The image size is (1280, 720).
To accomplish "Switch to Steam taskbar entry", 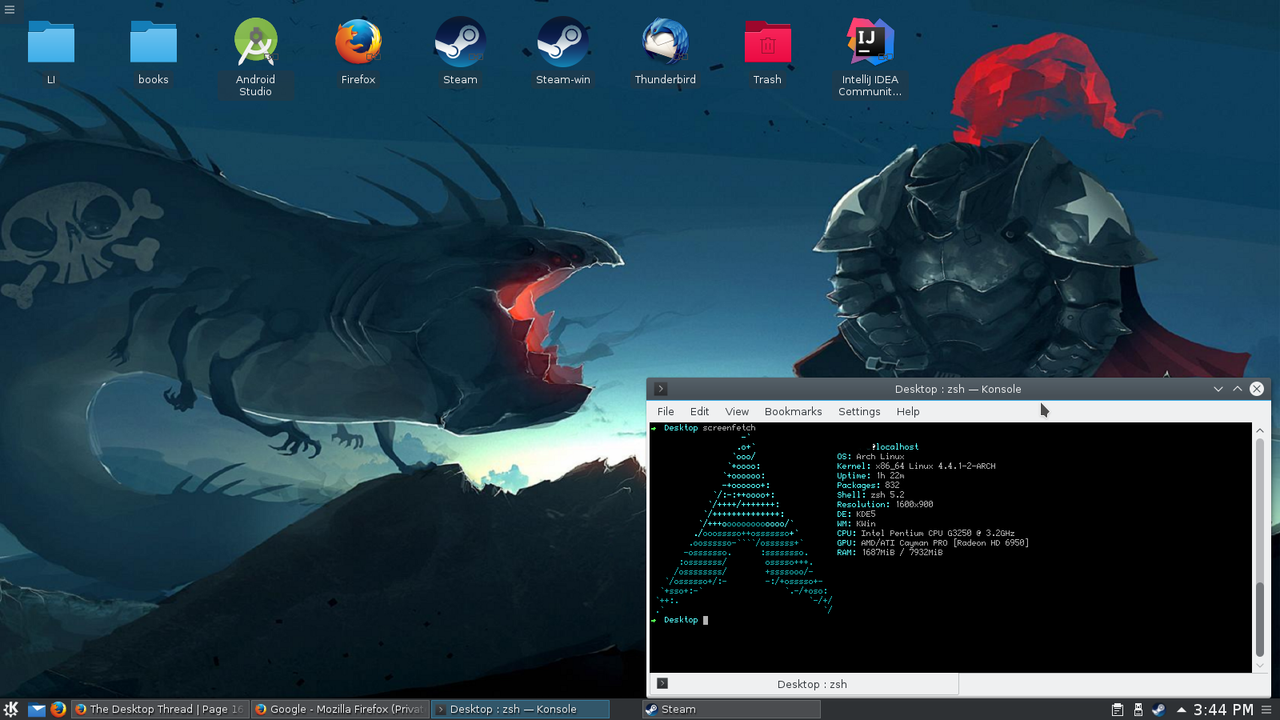I will click(731, 709).
